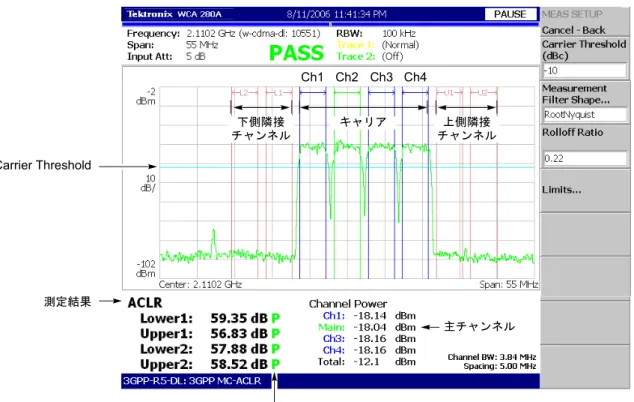Click the Upper1 56.83 dB result
The image size is (634, 402).
click(x=210, y=334)
